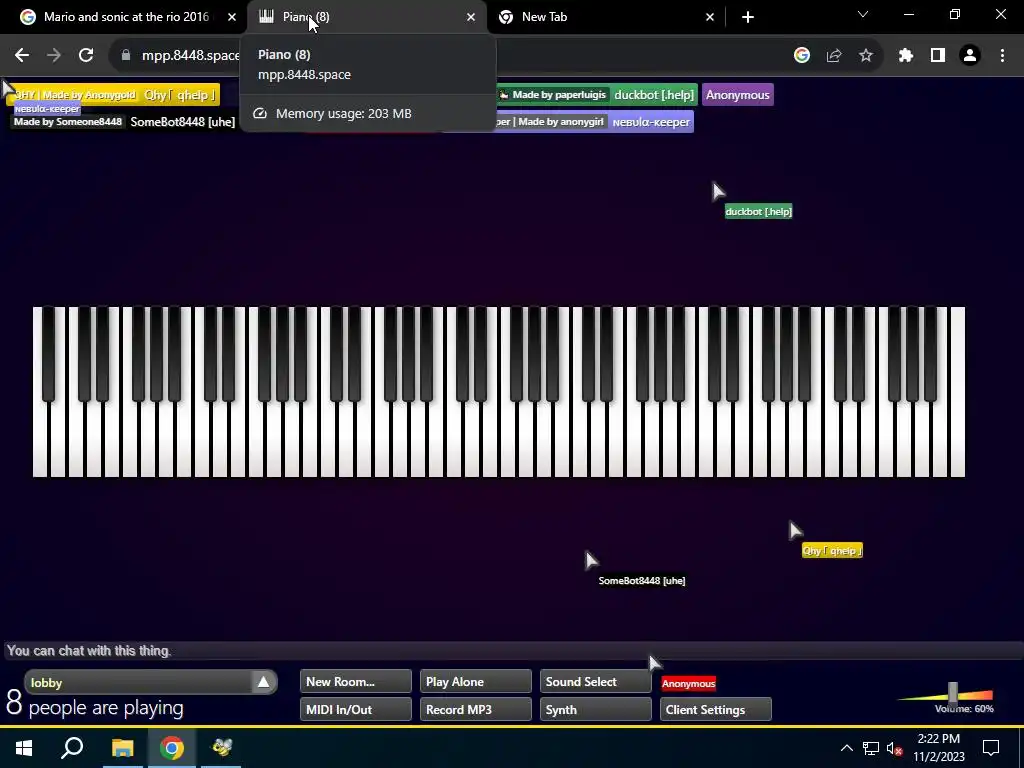Close the Mario and sonic tab
Screen dimensions: 1024x768
232,17
